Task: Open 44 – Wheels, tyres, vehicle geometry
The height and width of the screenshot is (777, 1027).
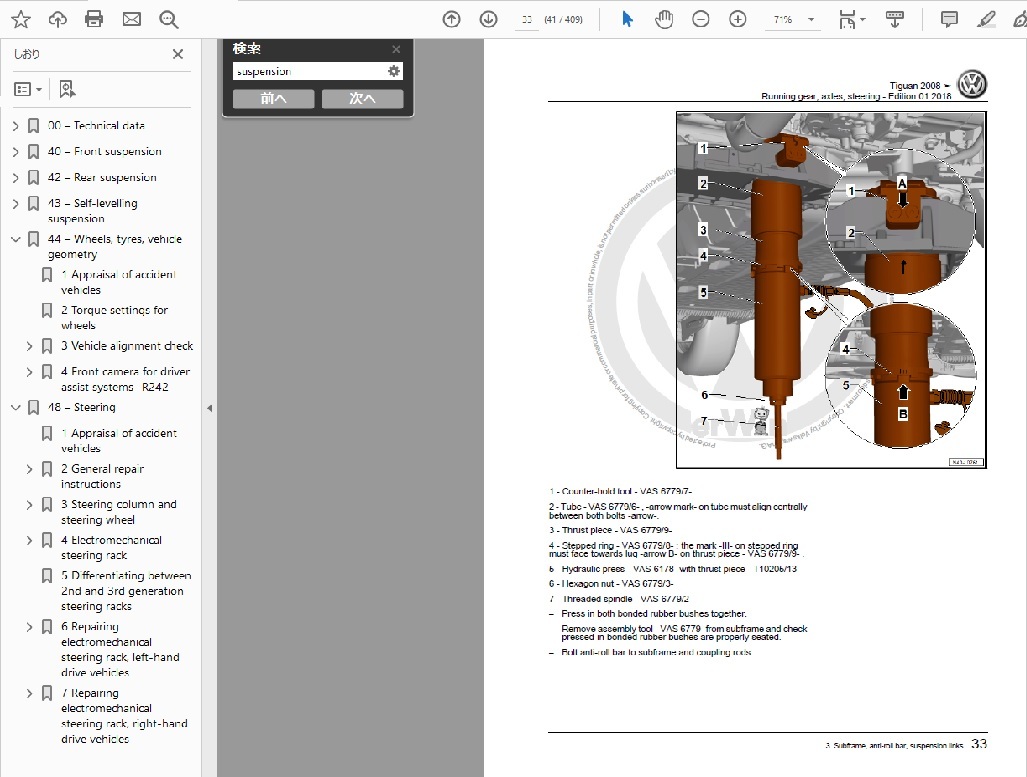Action: 115,246
